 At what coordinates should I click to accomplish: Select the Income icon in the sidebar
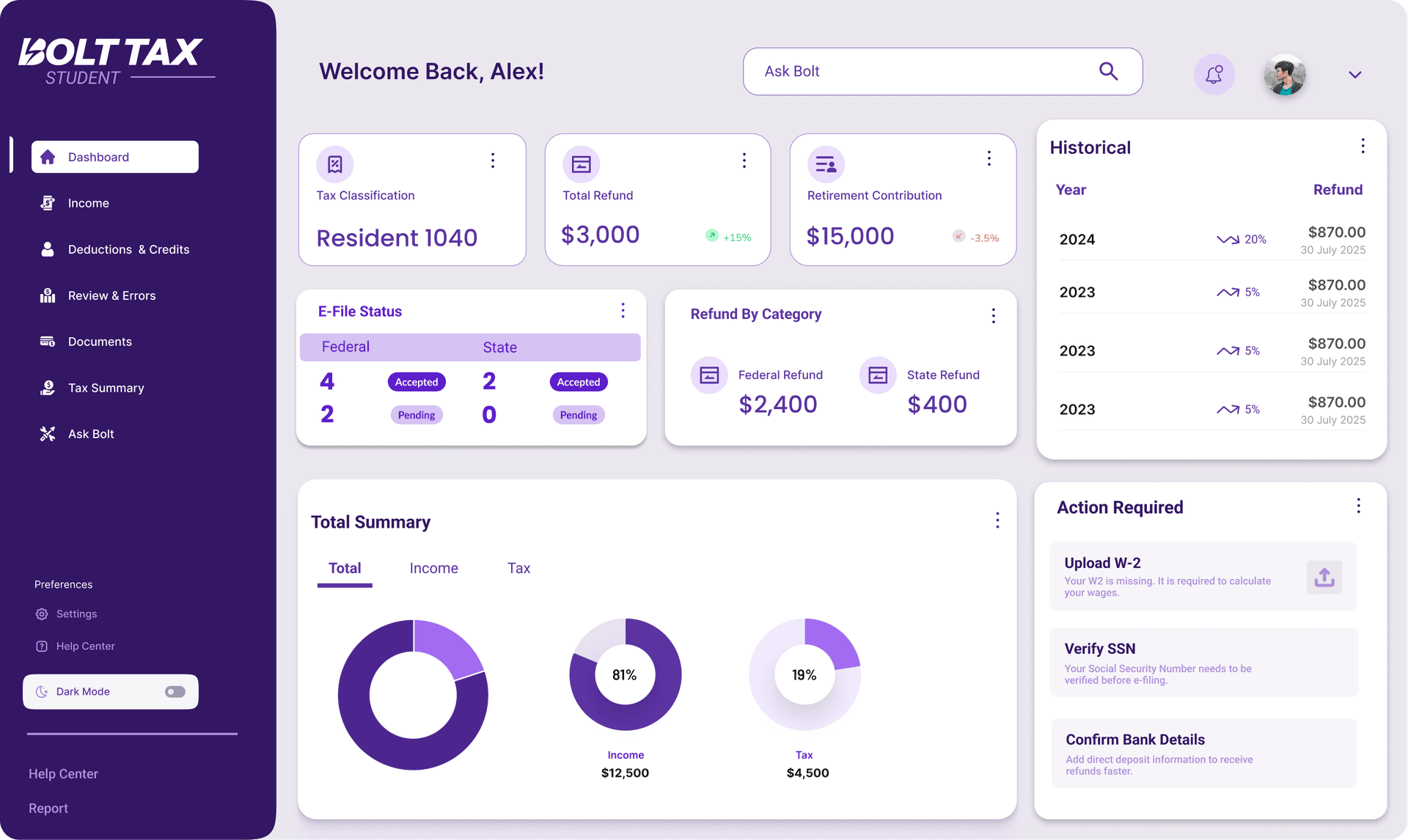(x=47, y=203)
